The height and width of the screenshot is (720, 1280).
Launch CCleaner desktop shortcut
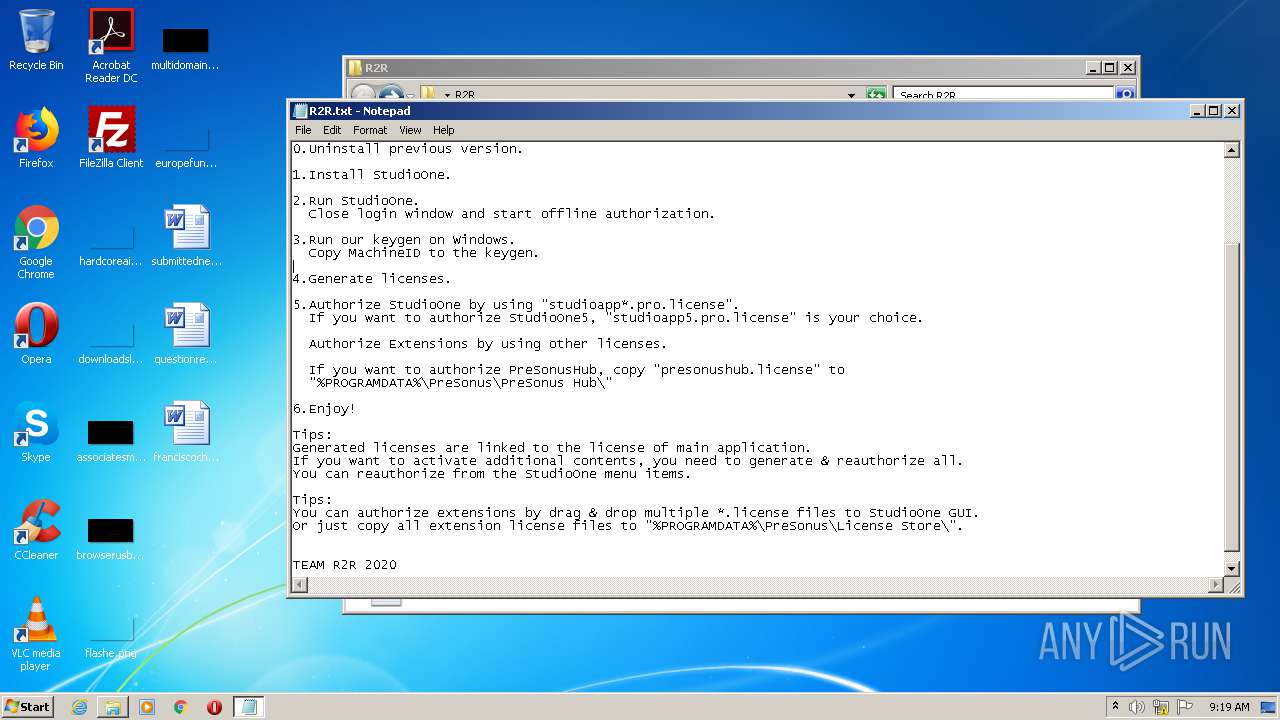pyautogui.click(x=36, y=530)
